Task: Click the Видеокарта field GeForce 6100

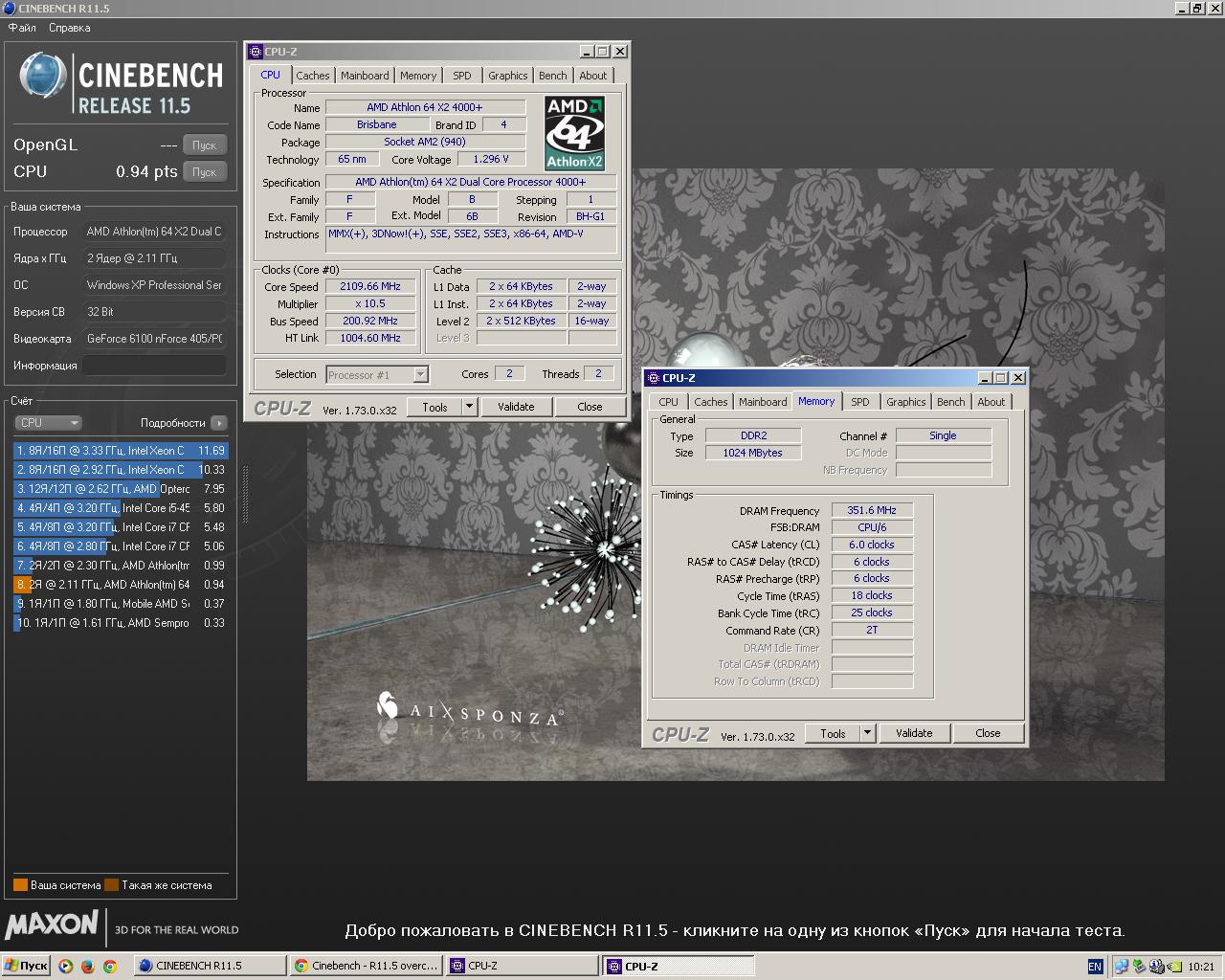Action: tap(154, 339)
